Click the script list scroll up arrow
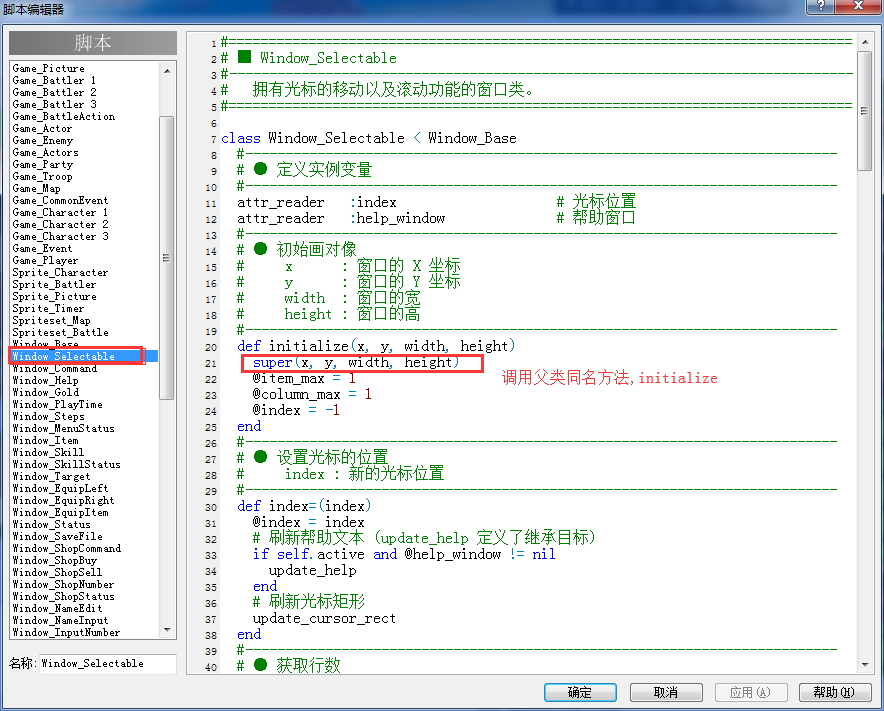This screenshot has height=711, width=884. [167, 70]
